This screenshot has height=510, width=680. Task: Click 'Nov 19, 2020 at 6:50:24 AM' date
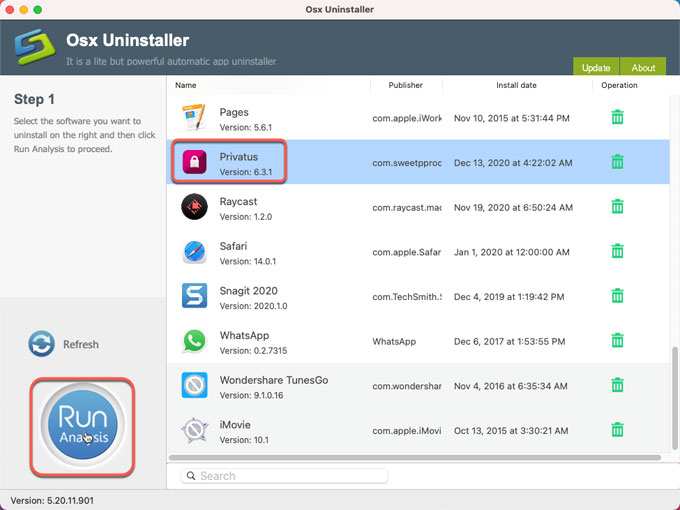pyautogui.click(x=513, y=207)
